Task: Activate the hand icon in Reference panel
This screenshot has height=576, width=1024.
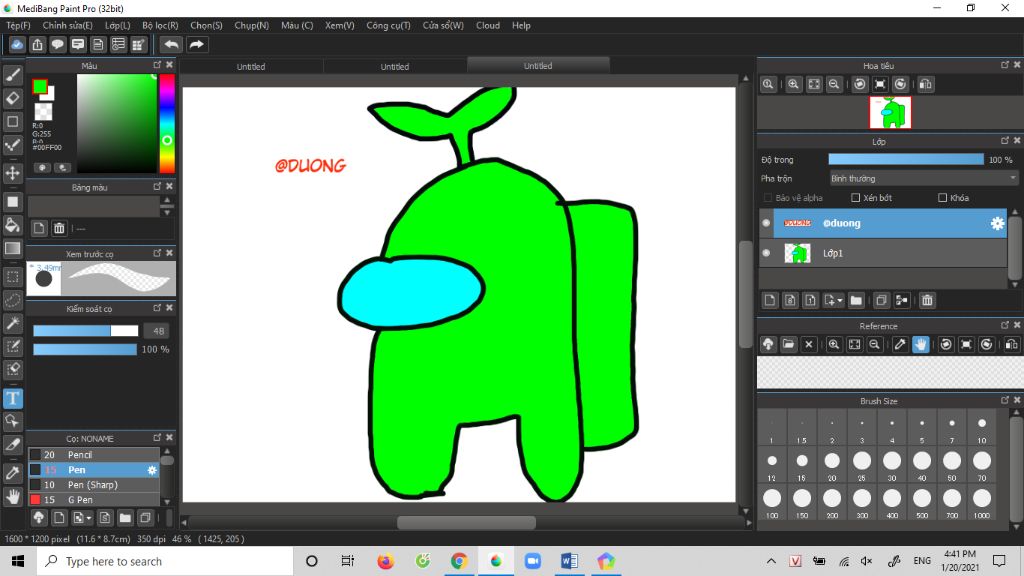Action: 920,344
